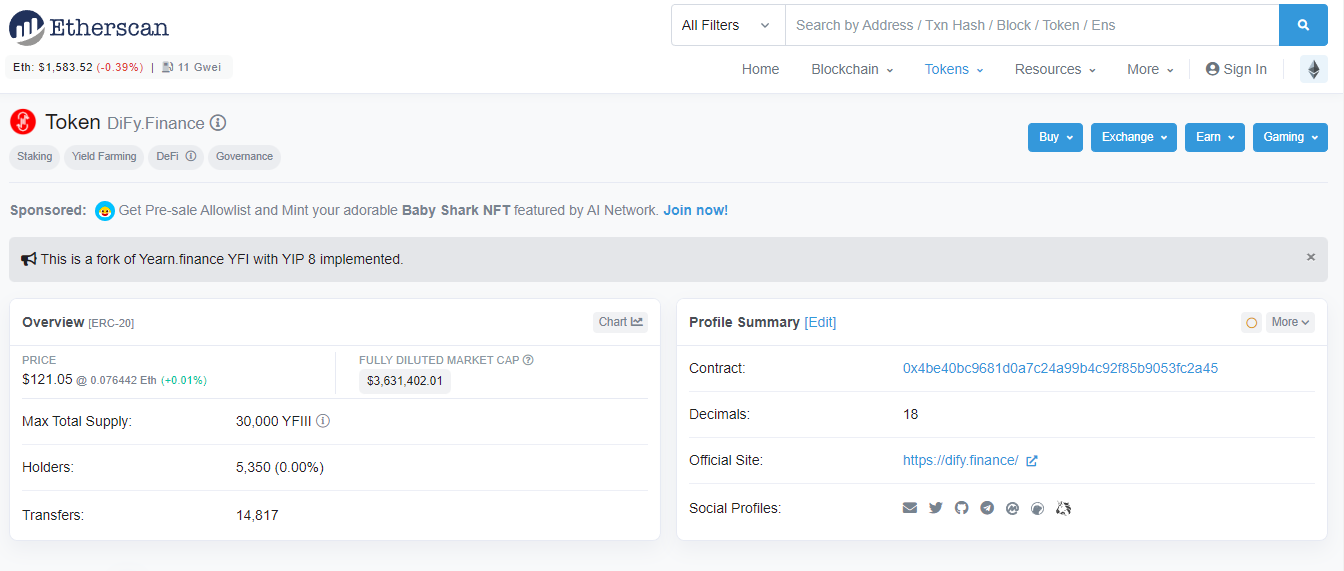Open the Telegram social profile icon
Screen dimensions: 1344x571
tap(987, 508)
